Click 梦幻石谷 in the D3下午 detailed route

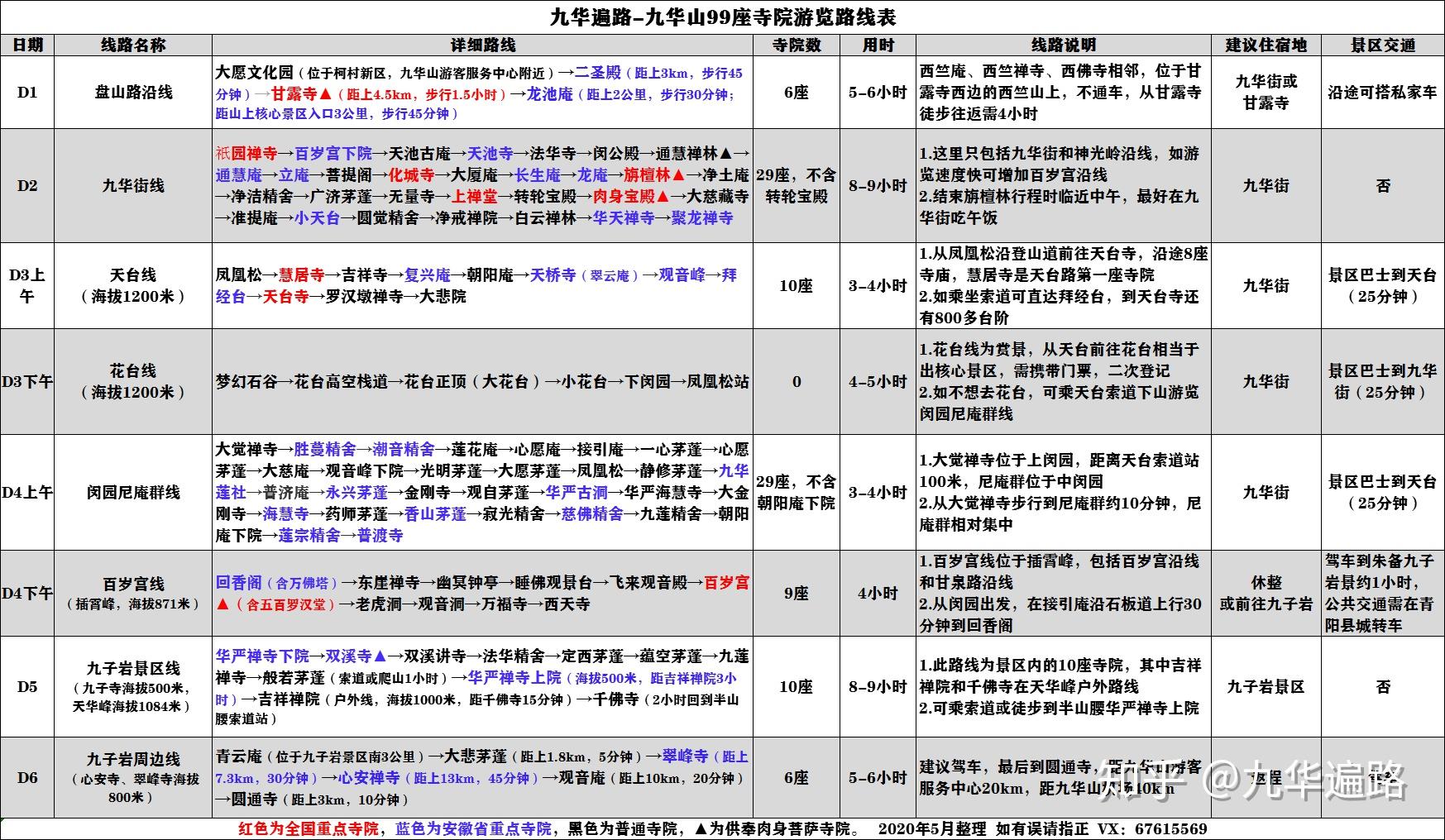246,381
